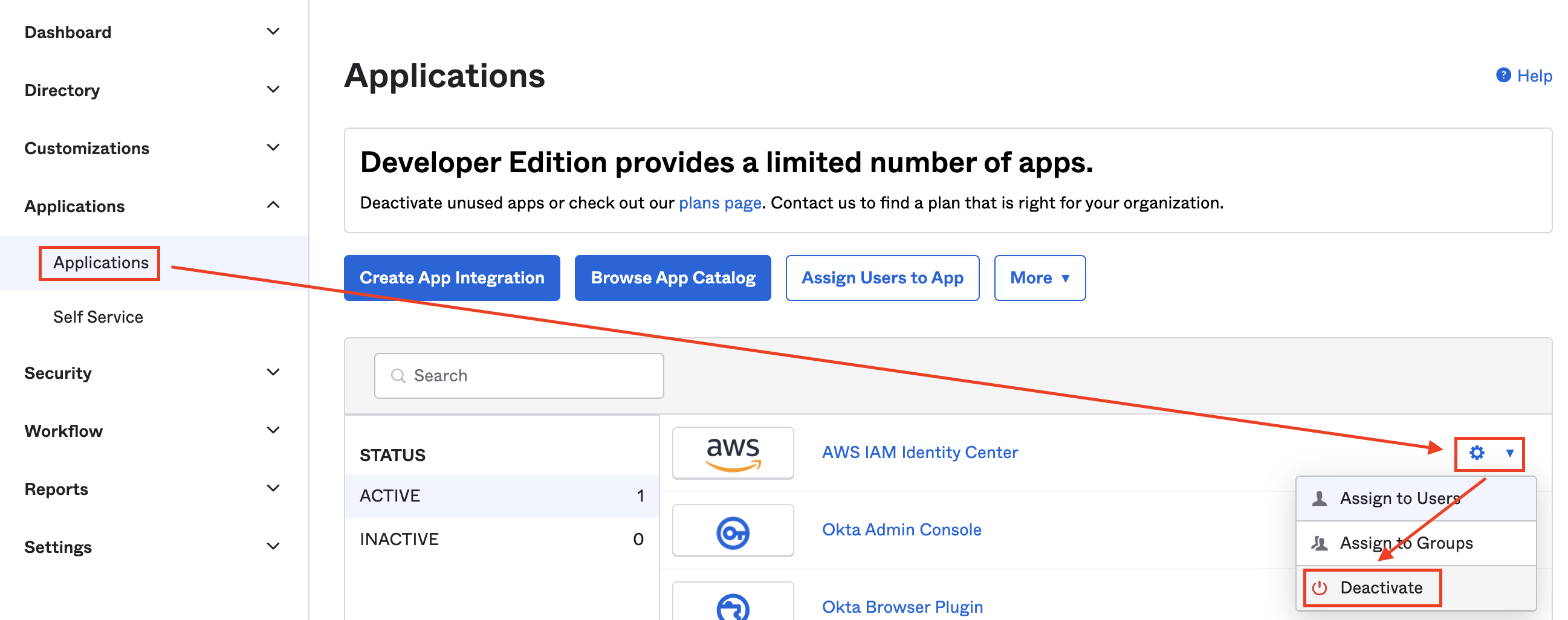This screenshot has height=620, width=1568.
Task: Select Applications submenu item in sidebar
Action: pos(100,262)
